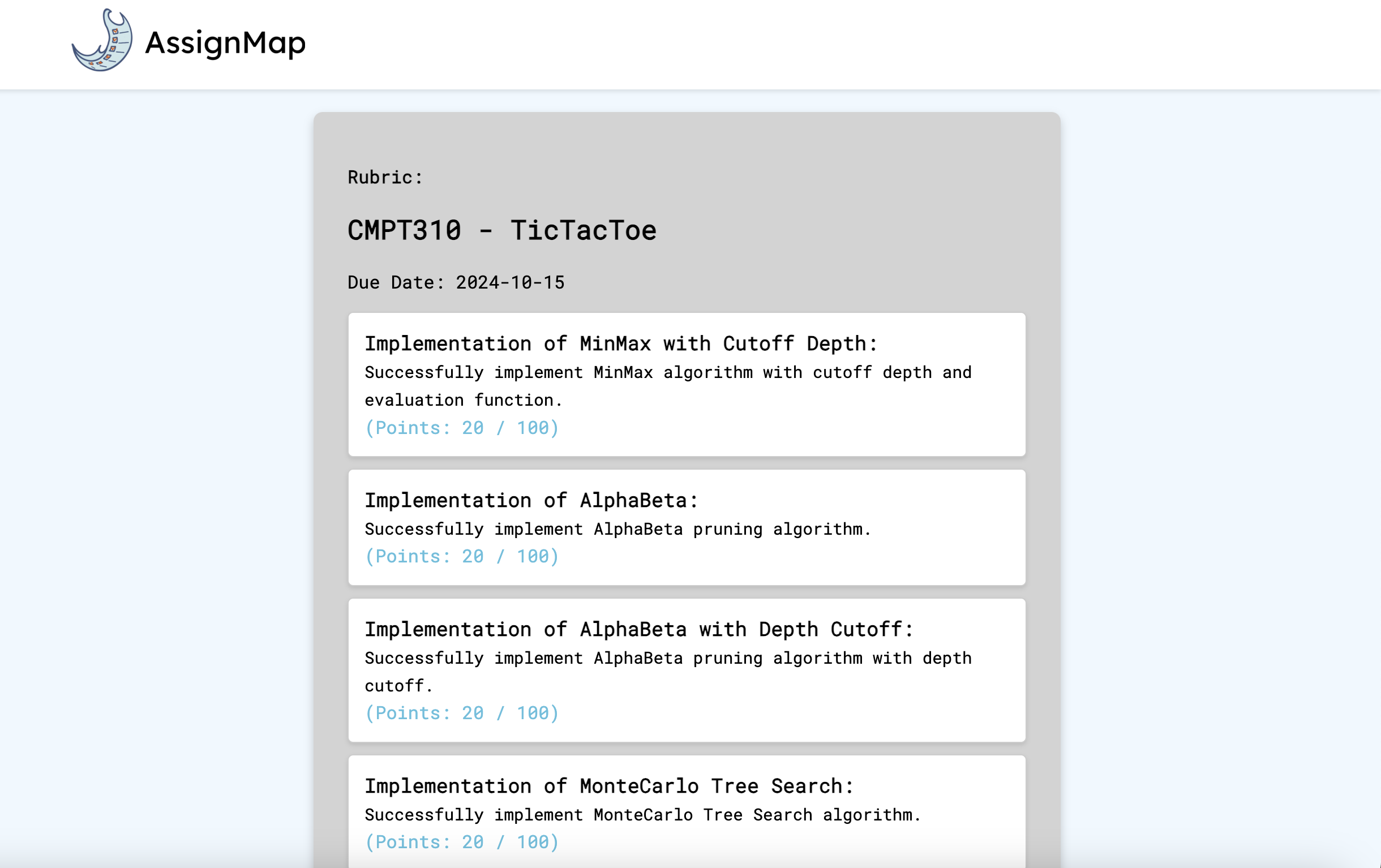Select the MinMax with Cutoff Depth card title

pos(621,343)
